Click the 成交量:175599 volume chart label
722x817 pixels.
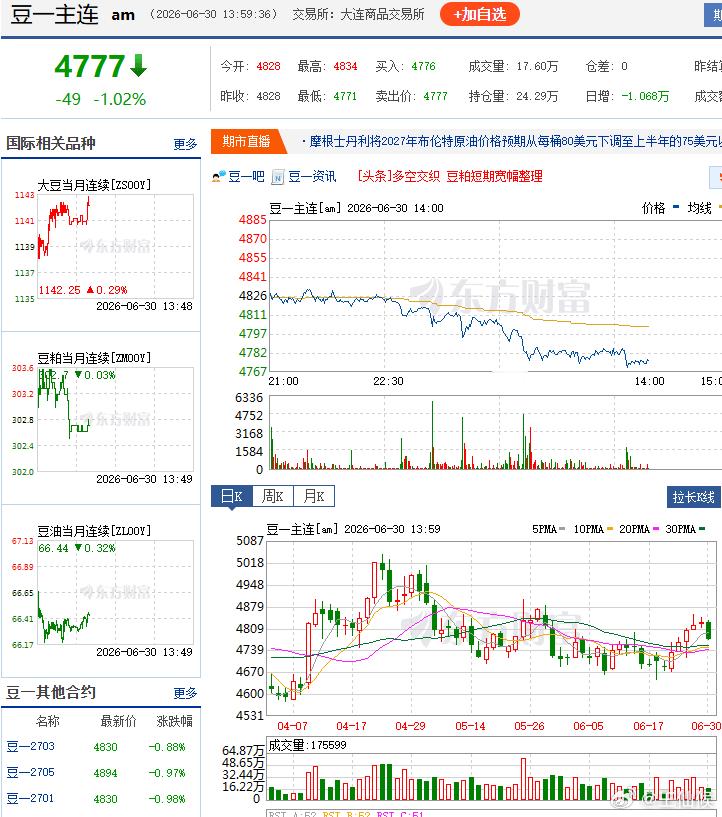(x=307, y=745)
